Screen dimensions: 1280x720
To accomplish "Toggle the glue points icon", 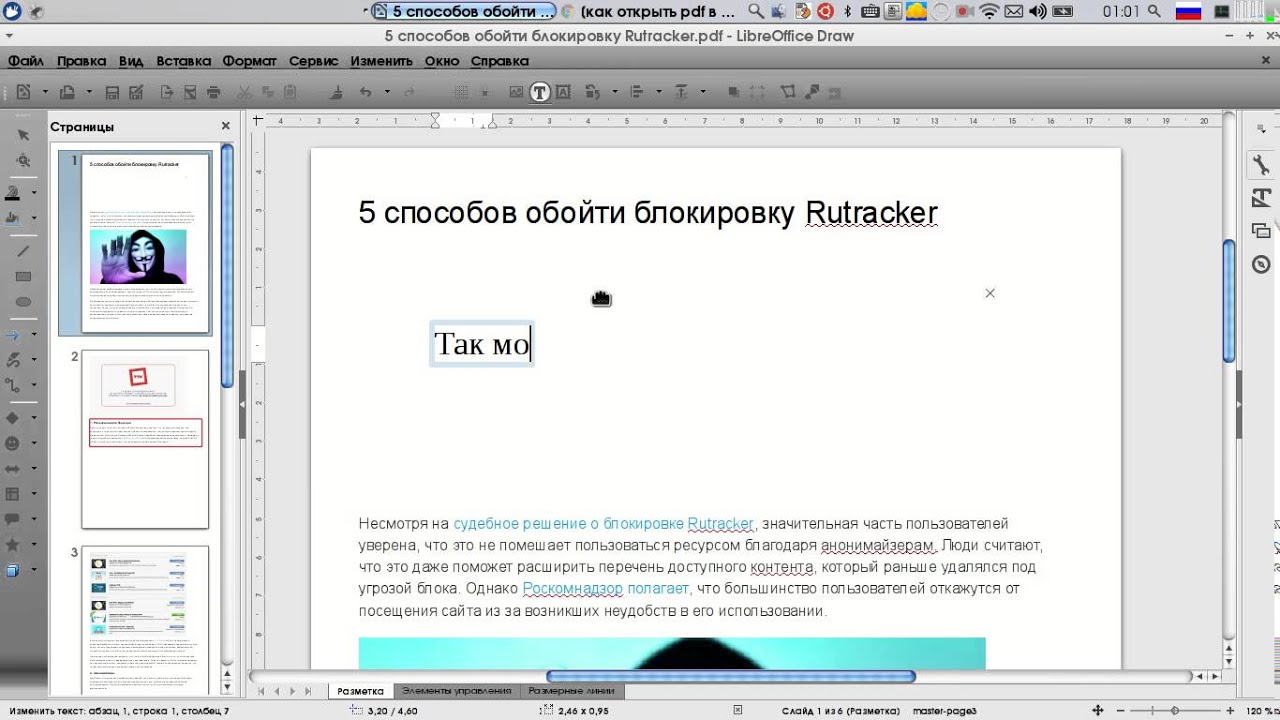I will click(x=811, y=92).
